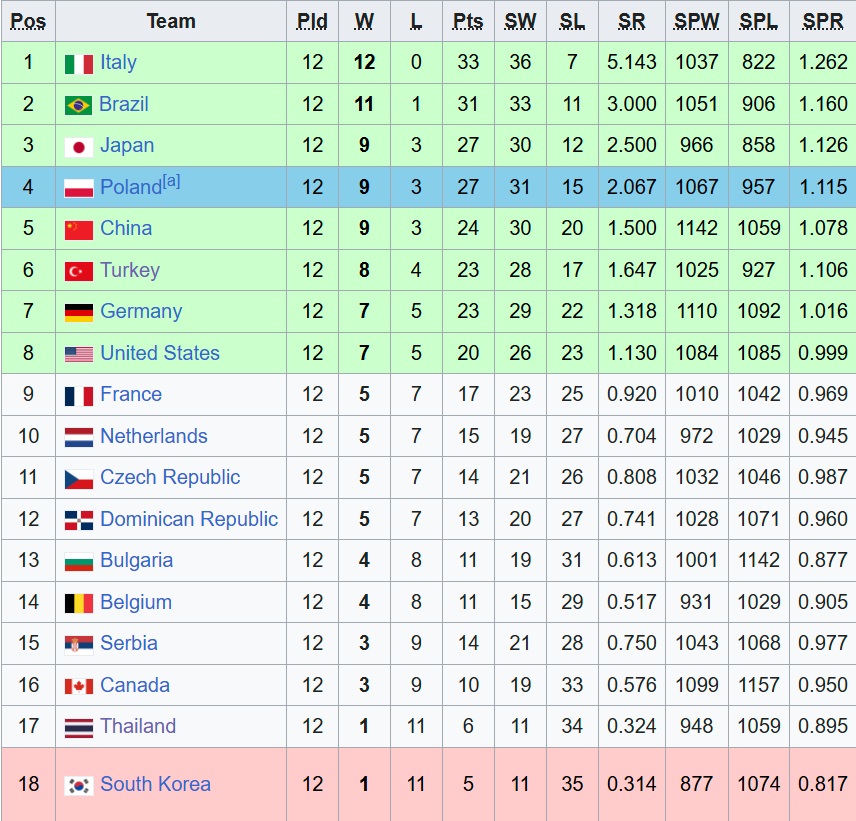
Task: Click the Pts column header
Action: [x=468, y=21]
